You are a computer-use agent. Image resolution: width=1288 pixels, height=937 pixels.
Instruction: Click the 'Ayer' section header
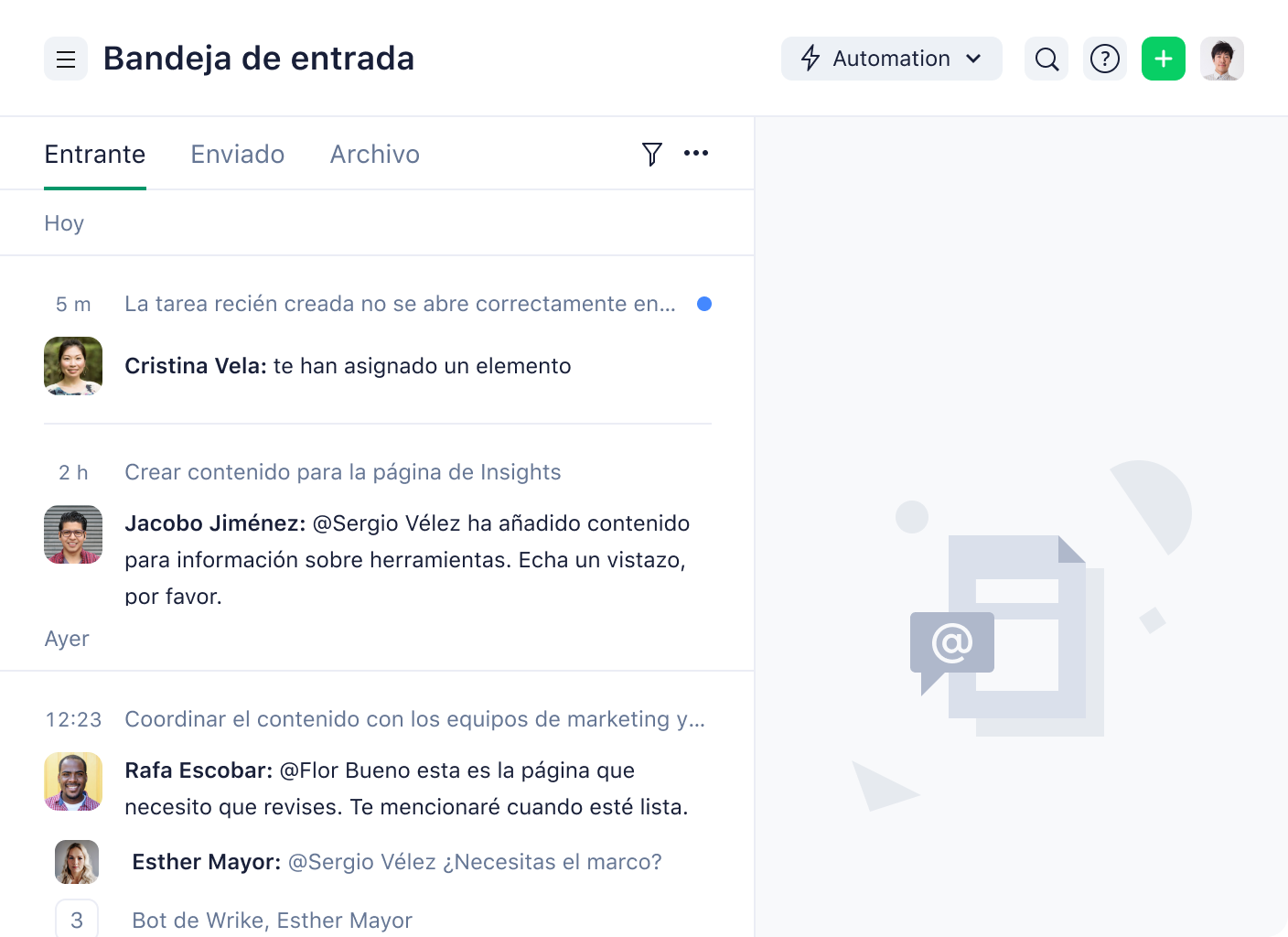(x=67, y=639)
